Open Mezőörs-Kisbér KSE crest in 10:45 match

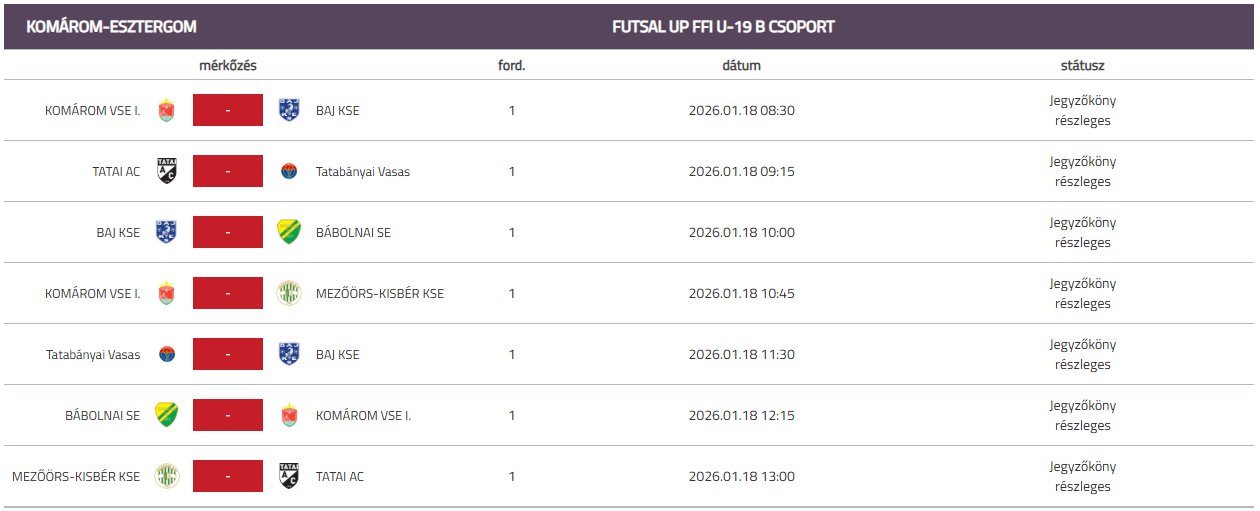point(289,293)
